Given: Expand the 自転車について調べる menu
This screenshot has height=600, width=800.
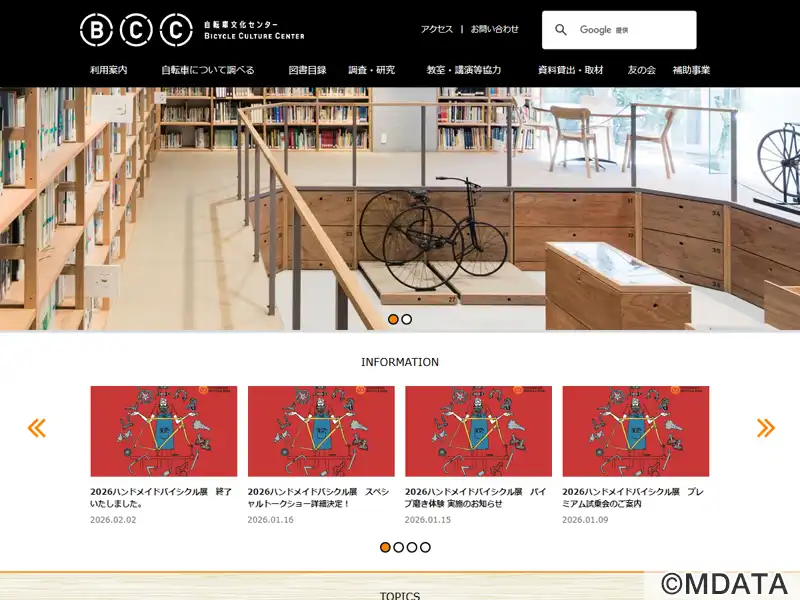Looking at the screenshot, I should 208,70.
